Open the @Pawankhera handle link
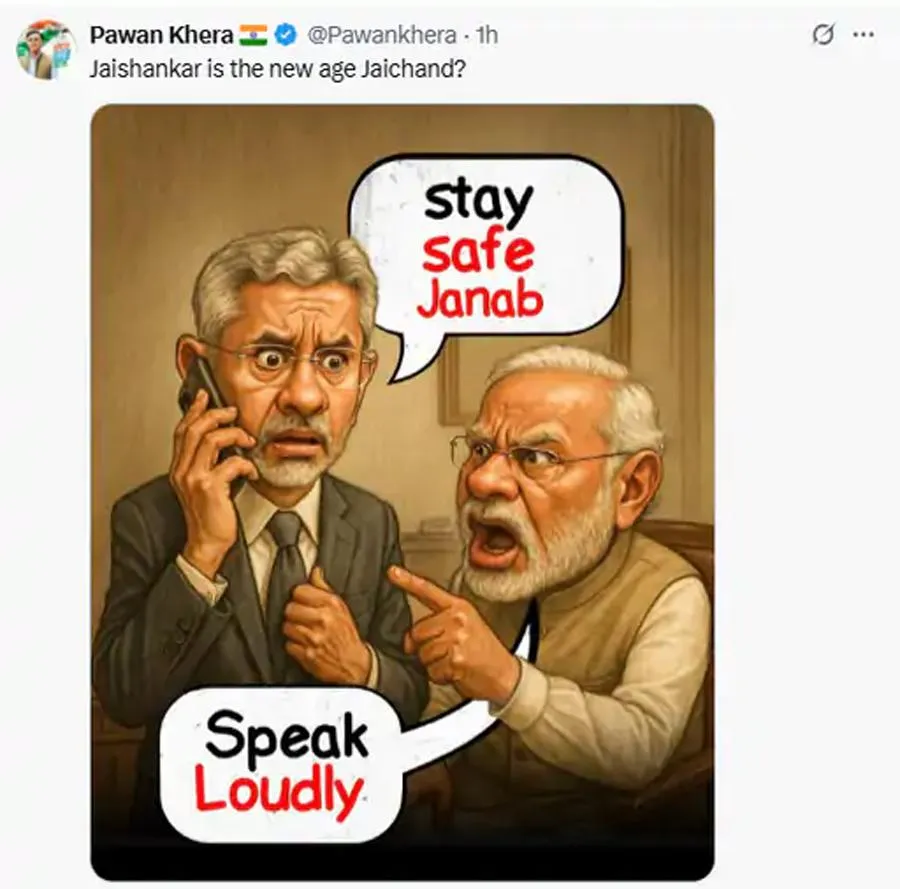 (382, 36)
